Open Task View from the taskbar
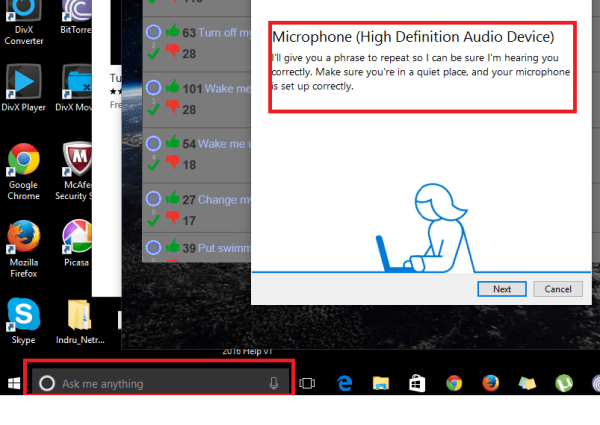The height and width of the screenshot is (425, 600). coord(308,383)
